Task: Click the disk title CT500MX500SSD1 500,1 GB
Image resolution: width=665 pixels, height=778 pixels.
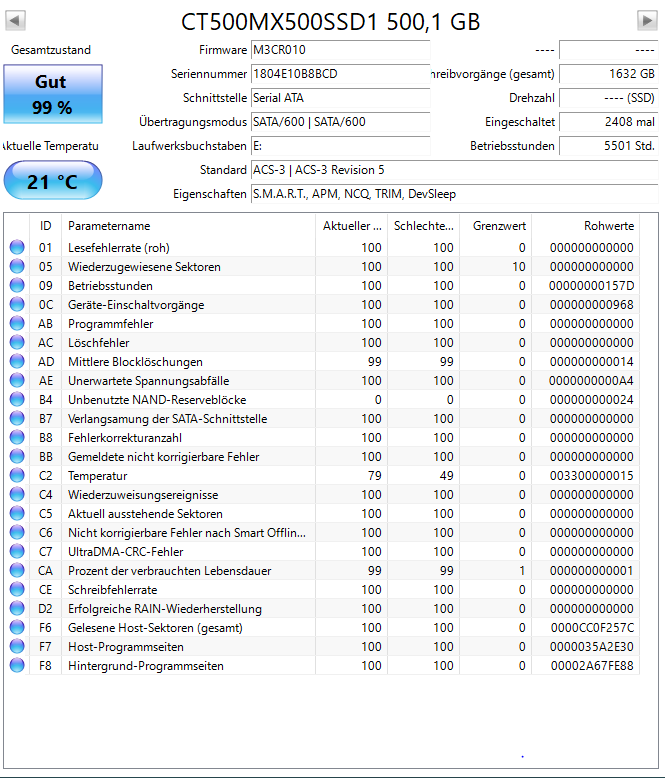Action: pyautogui.click(x=331, y=22)
